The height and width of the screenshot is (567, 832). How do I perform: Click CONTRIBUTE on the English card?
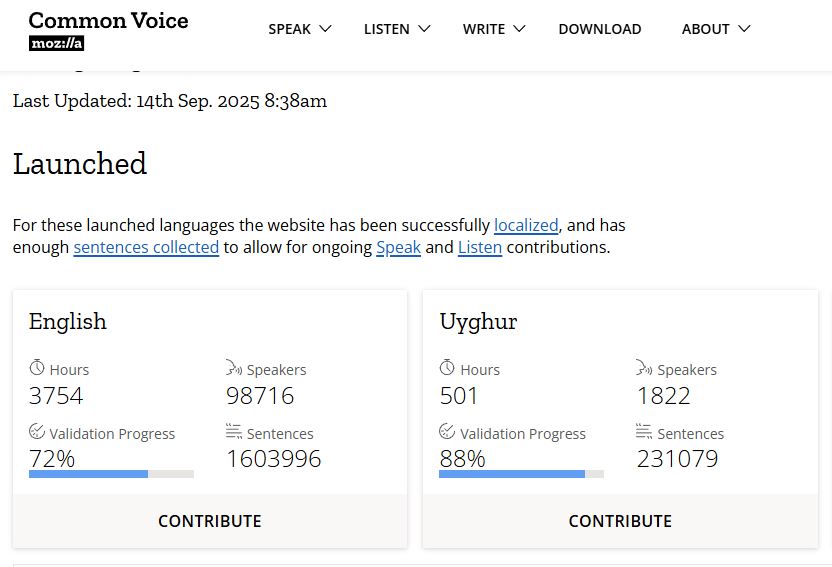click(210, 521)
